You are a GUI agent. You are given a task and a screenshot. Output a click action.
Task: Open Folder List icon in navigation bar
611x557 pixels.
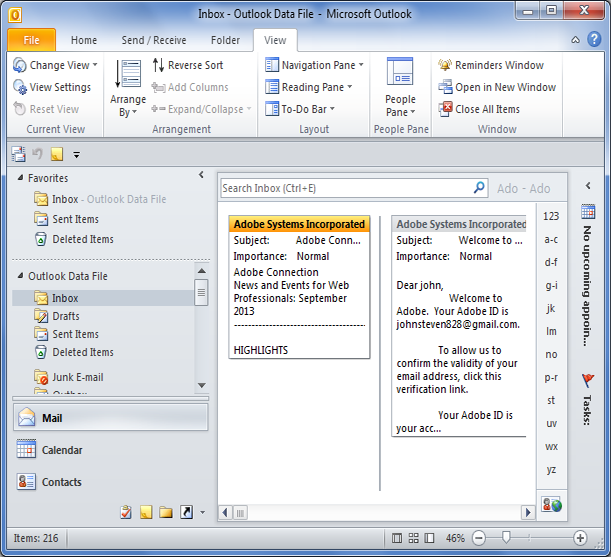click(x=166, y=512)
